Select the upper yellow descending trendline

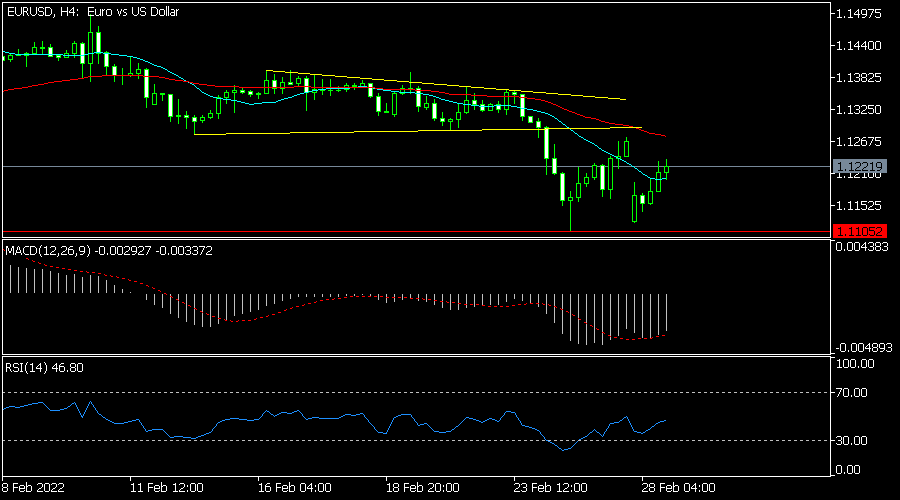click(x=446, y=85)
